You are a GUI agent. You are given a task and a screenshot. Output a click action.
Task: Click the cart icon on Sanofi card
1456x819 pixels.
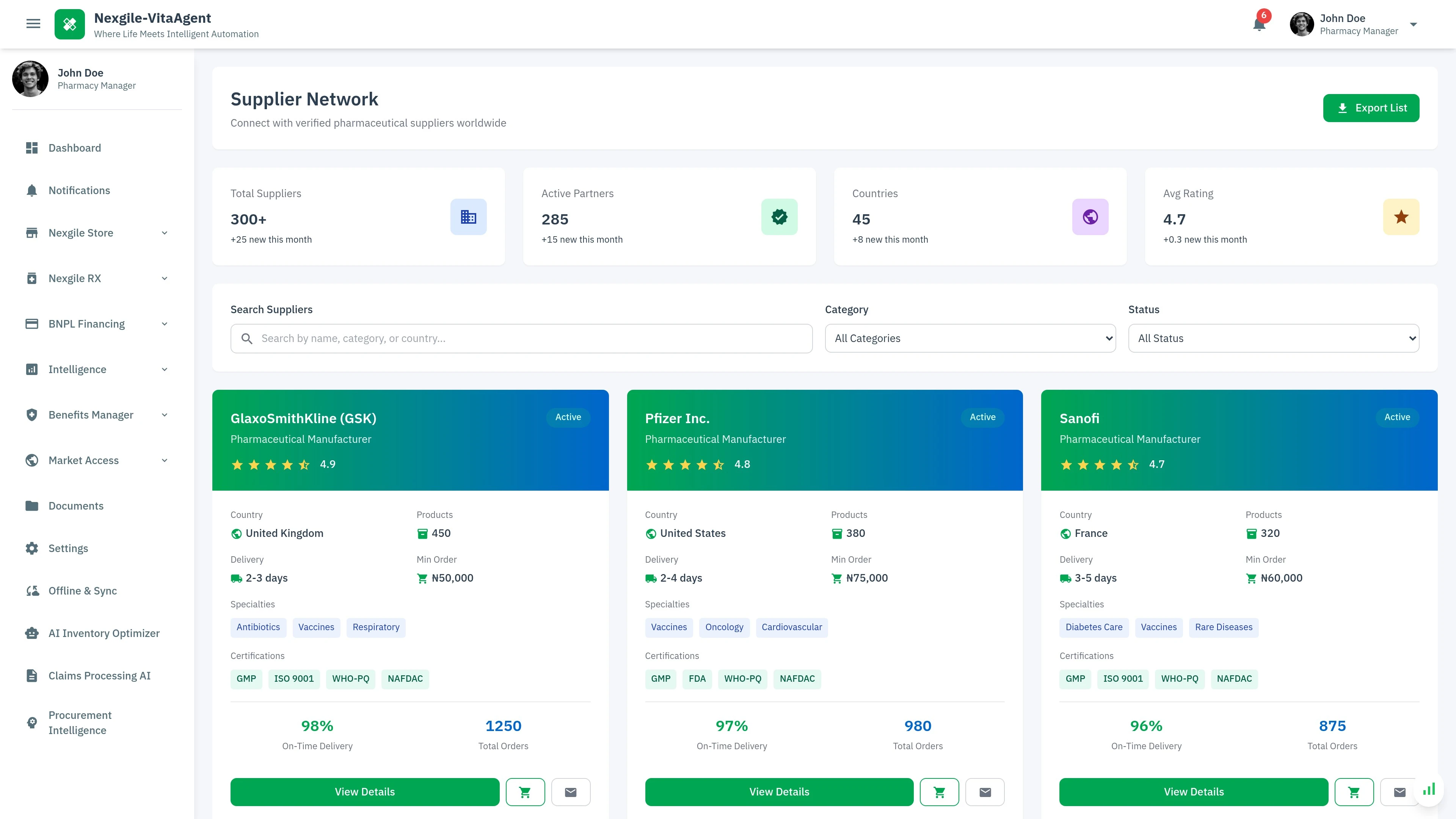(1354, 792)
